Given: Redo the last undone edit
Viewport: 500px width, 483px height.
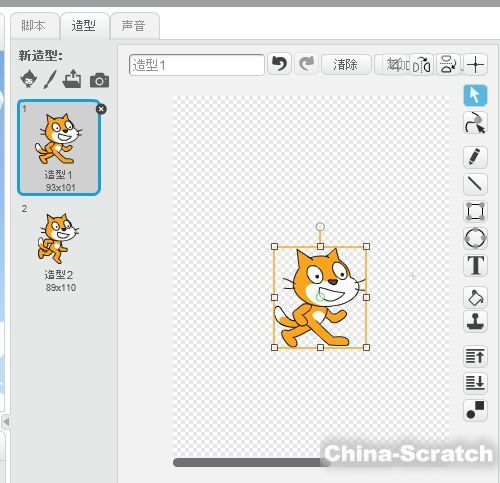Looking at the screenshot, I should [306, 64].
